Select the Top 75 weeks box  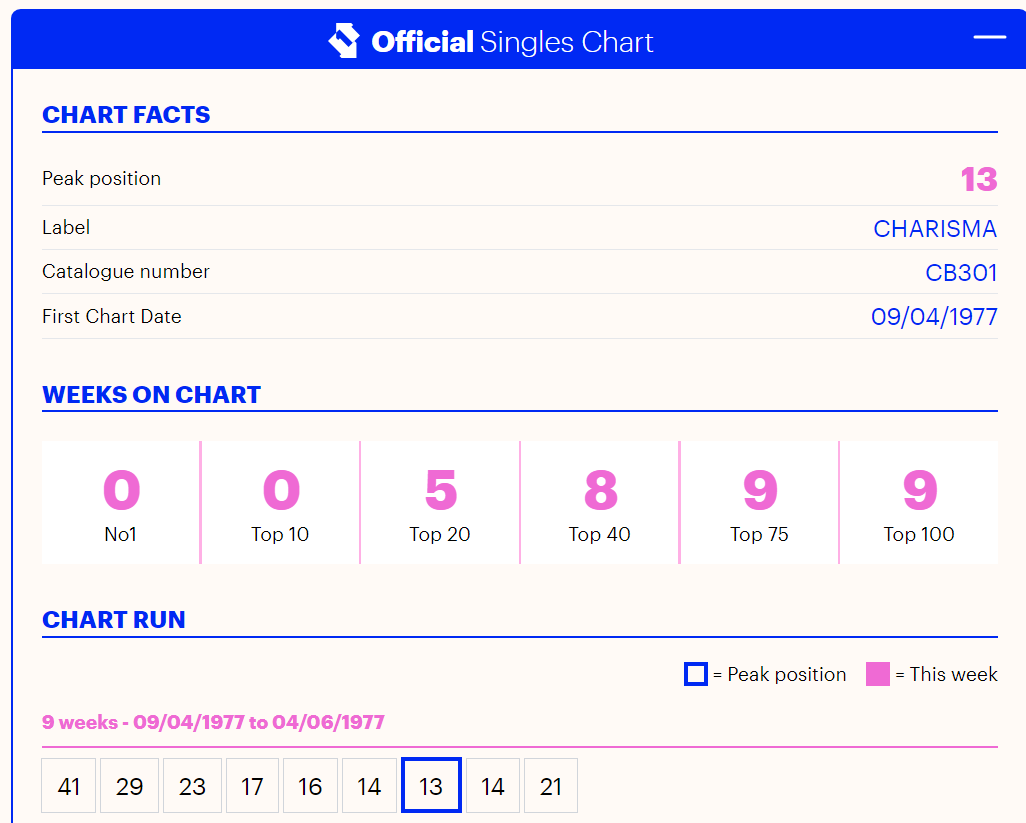pyautogui.click(x=760, y=503)
